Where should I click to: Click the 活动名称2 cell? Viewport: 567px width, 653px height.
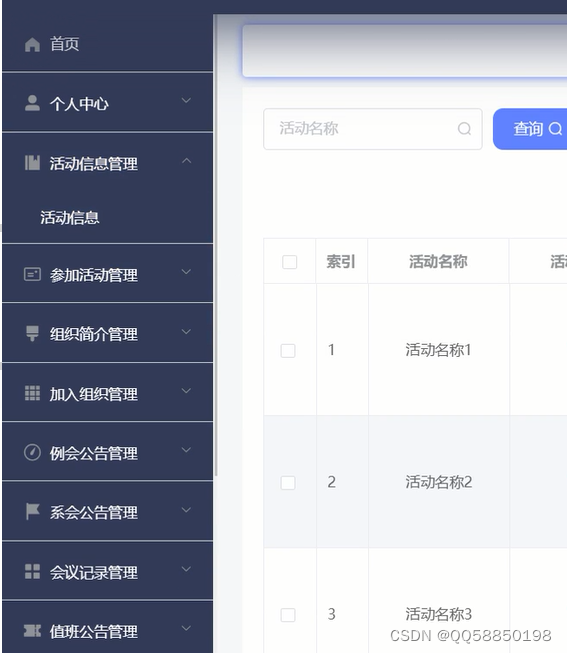(x=439, y=482)
